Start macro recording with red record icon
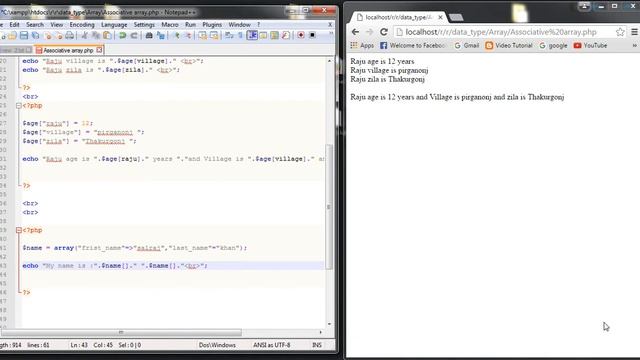 point(301,36)
